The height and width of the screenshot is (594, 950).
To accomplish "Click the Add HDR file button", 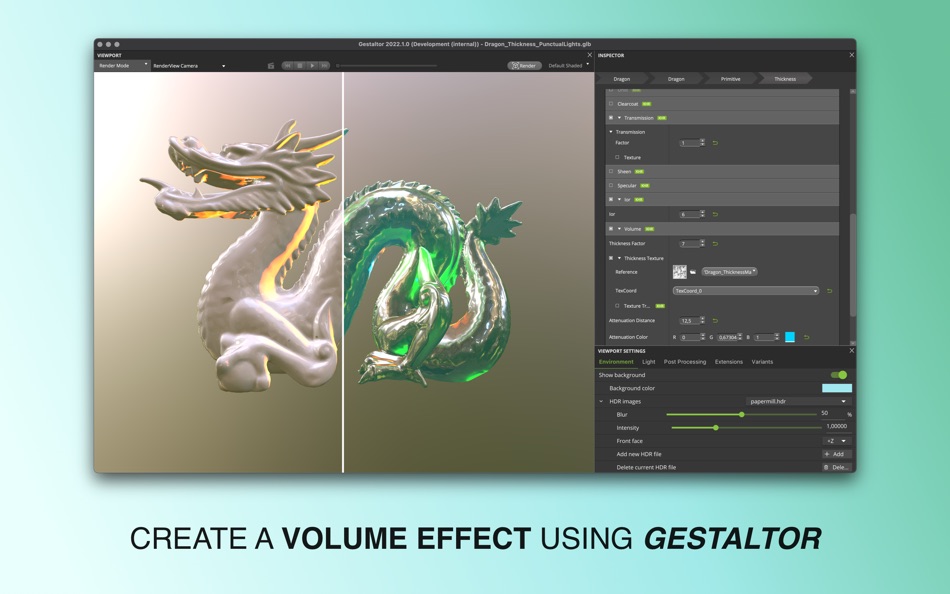I will 837,454.
